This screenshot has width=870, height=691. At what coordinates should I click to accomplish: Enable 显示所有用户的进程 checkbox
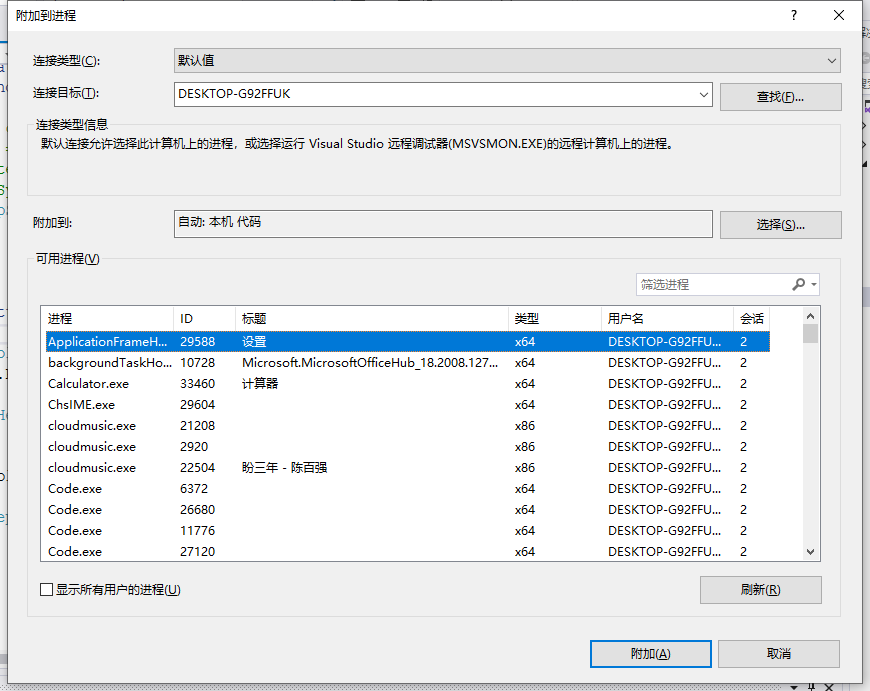(x=46, y=590)
